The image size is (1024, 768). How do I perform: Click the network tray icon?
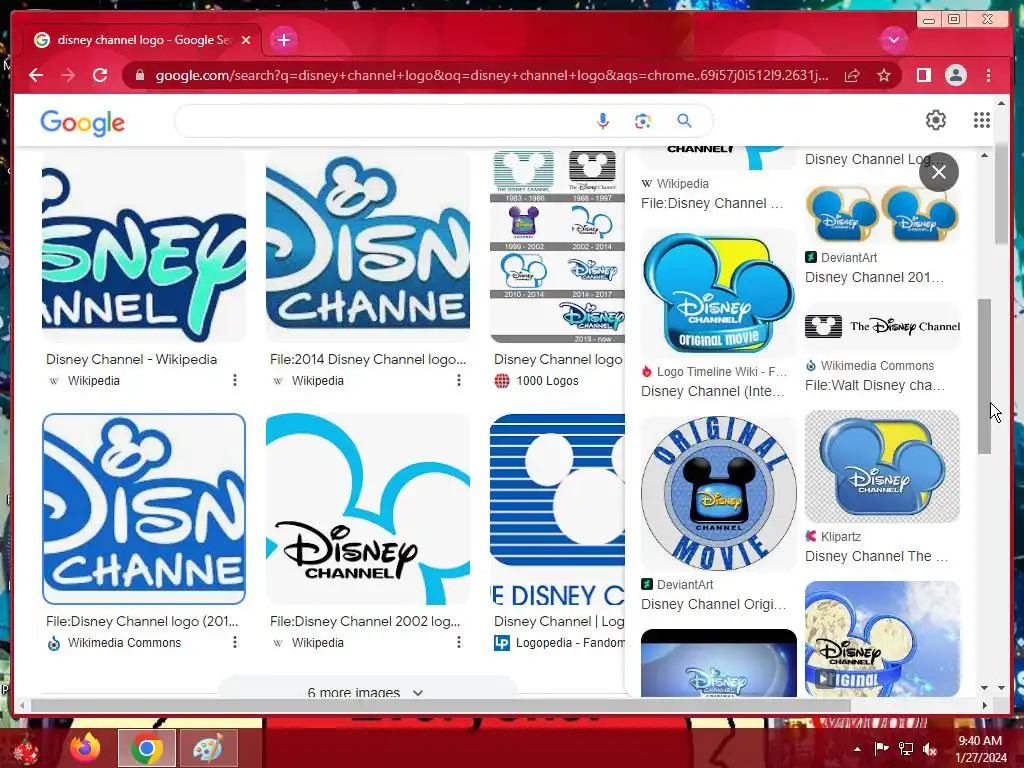(x=906, y=749)
